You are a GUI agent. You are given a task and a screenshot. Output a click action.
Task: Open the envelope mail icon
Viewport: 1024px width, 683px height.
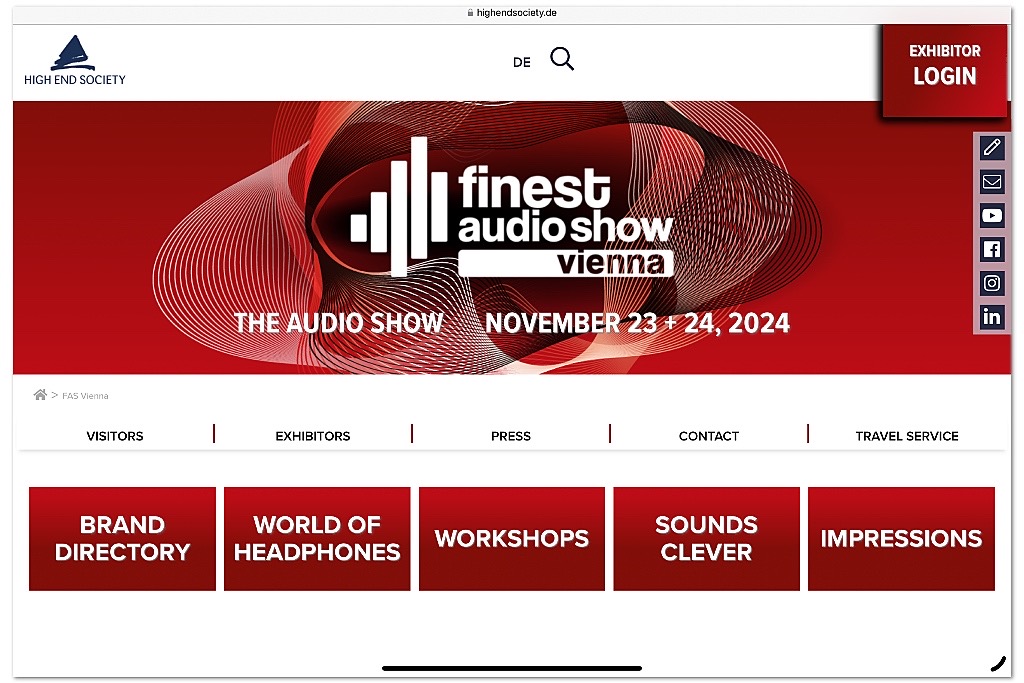coord(992,182)
